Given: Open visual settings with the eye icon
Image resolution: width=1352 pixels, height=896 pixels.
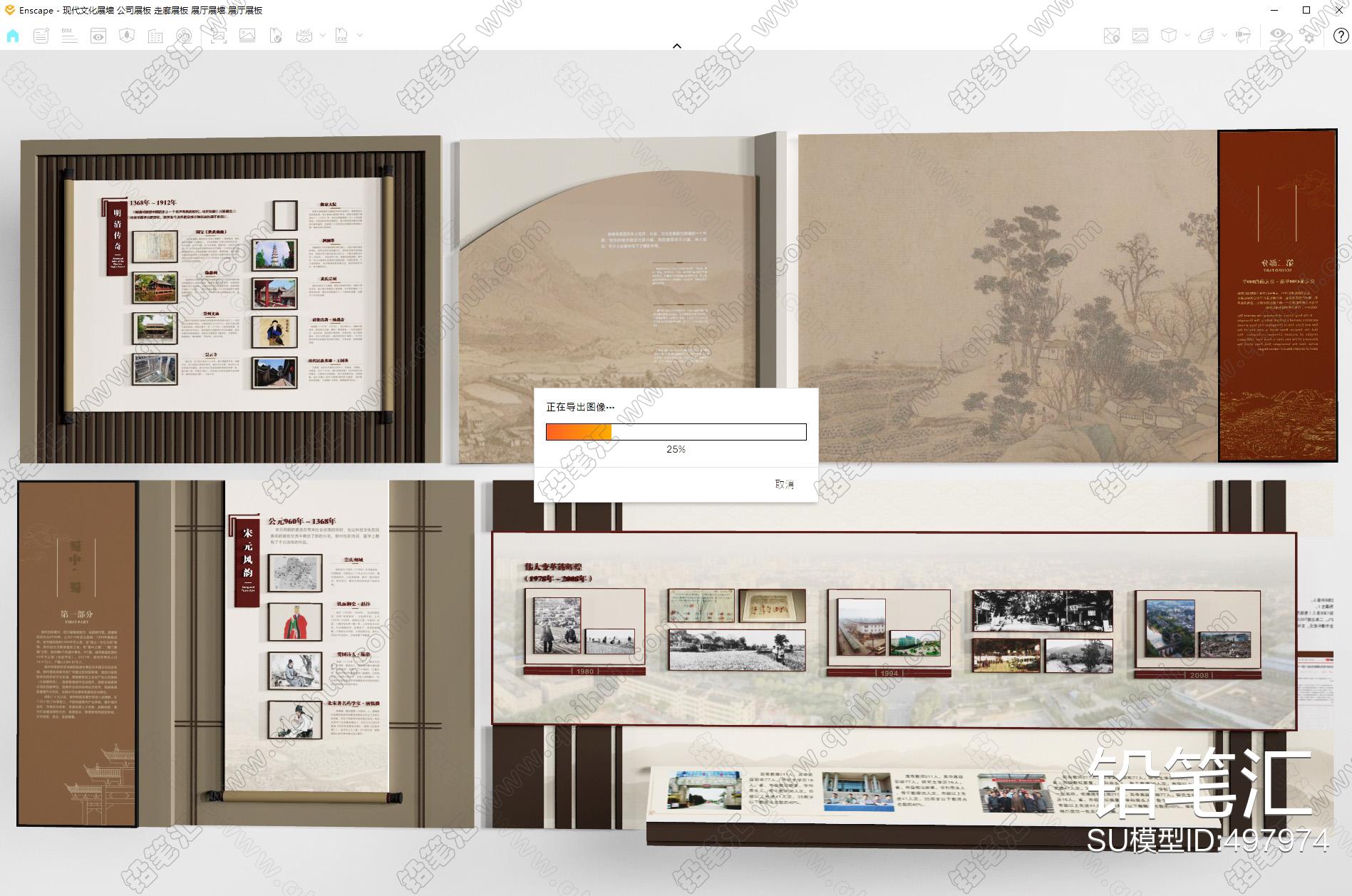Looking at the screenshot, I should coord(1279,36).
